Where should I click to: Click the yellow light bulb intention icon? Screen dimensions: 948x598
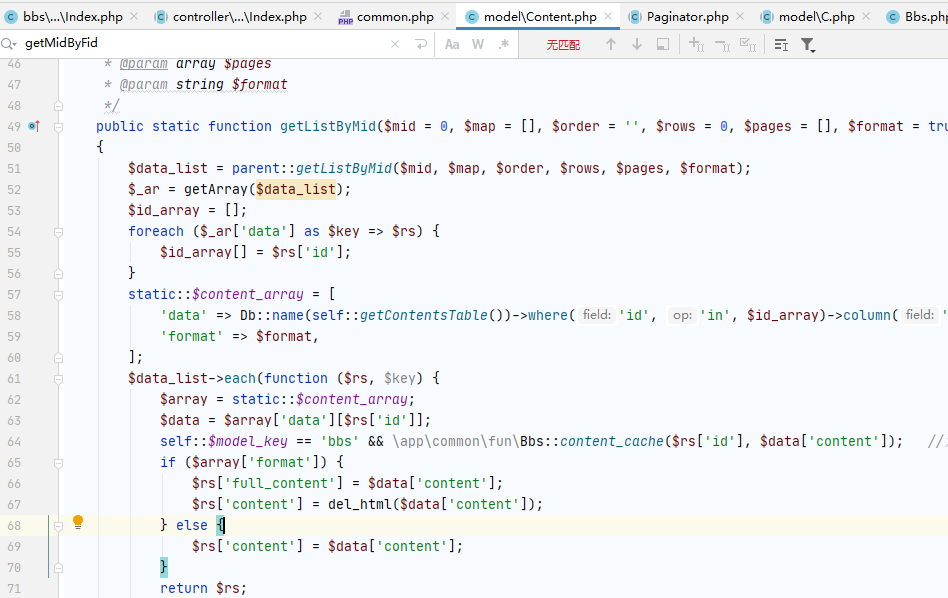(x=78, y=522)
